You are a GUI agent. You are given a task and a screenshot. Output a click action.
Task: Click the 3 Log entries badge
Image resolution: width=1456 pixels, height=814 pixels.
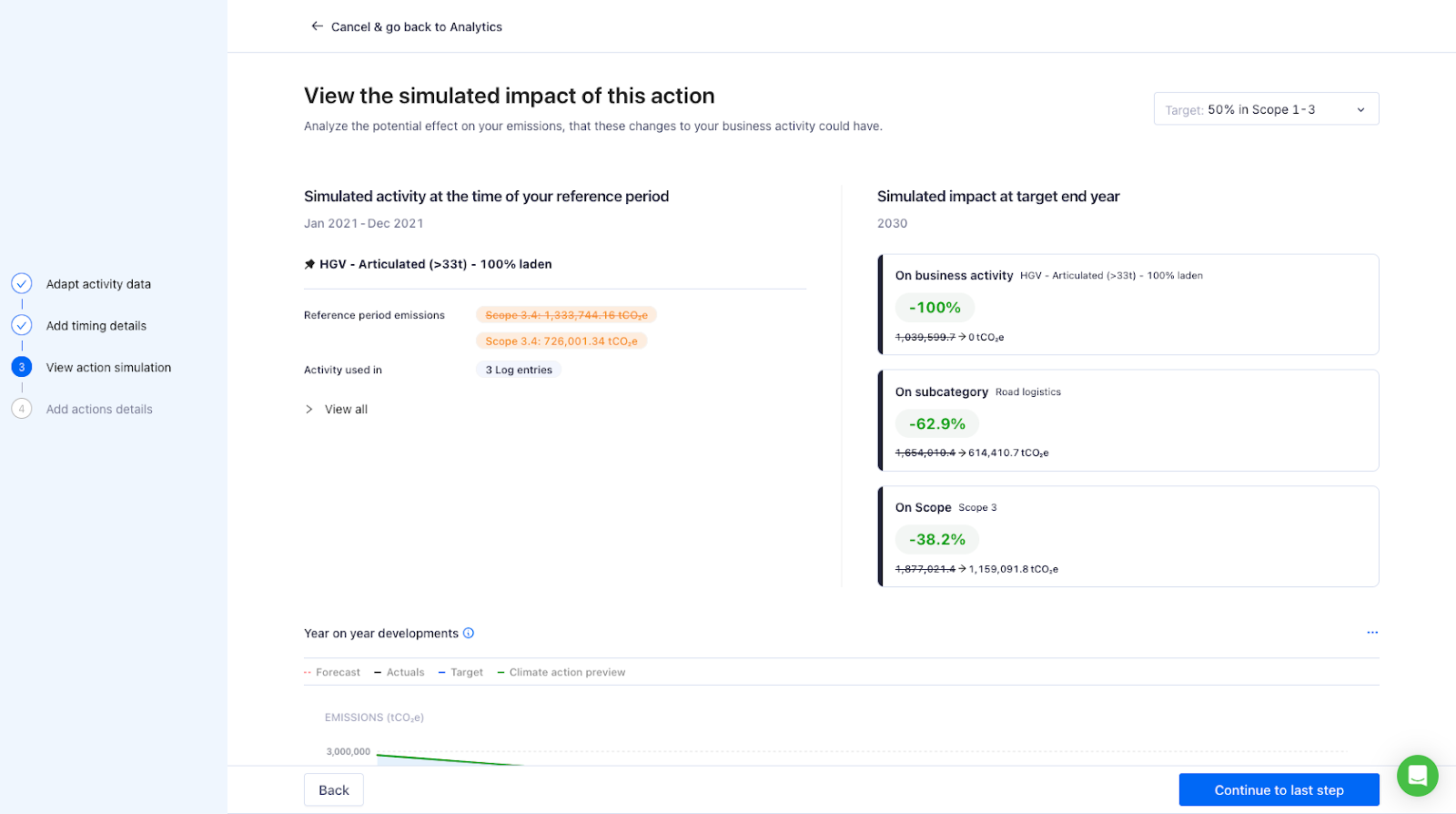click(519, 370)
